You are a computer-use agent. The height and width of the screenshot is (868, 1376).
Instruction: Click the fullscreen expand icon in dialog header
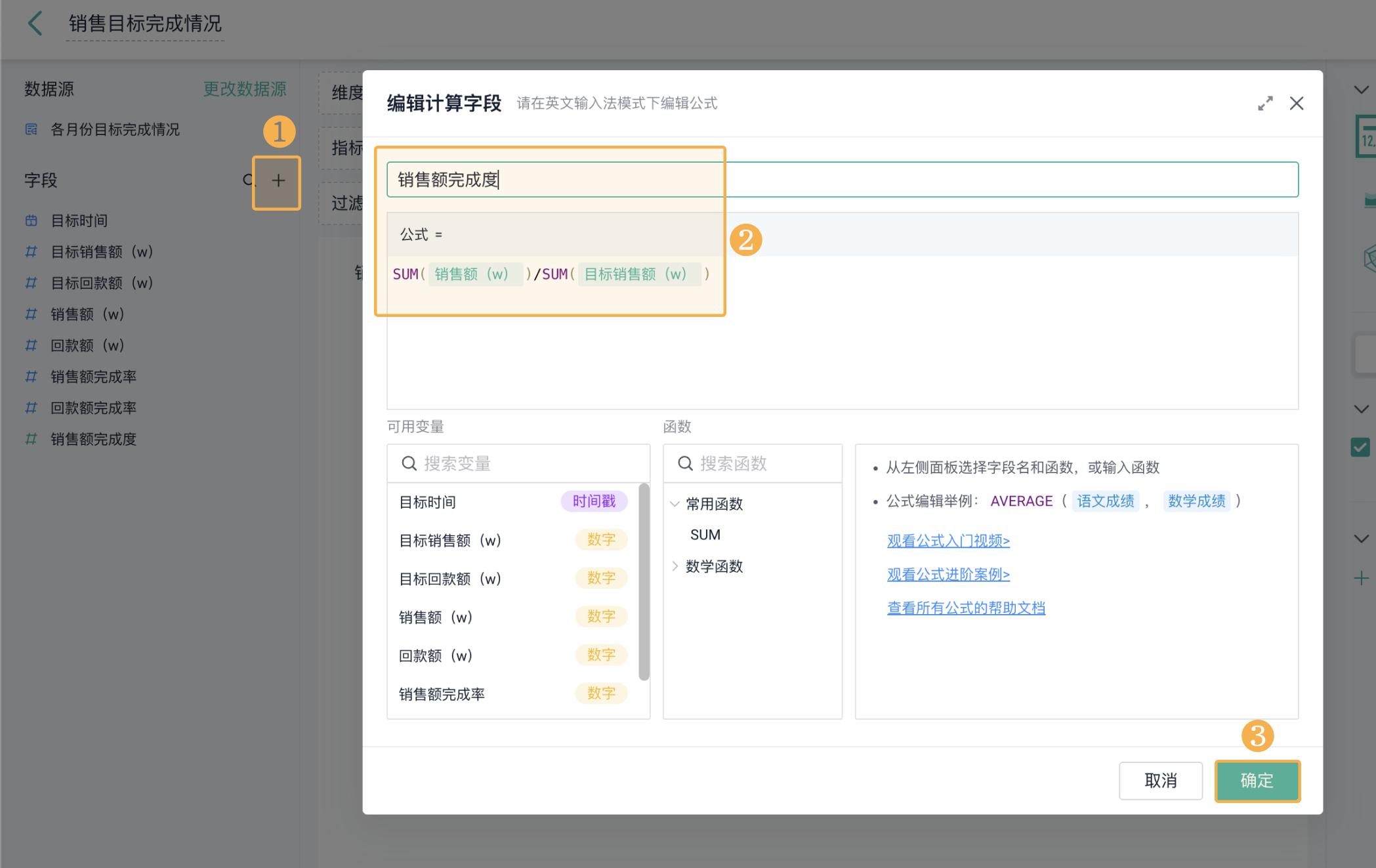tap(1265, 104)
